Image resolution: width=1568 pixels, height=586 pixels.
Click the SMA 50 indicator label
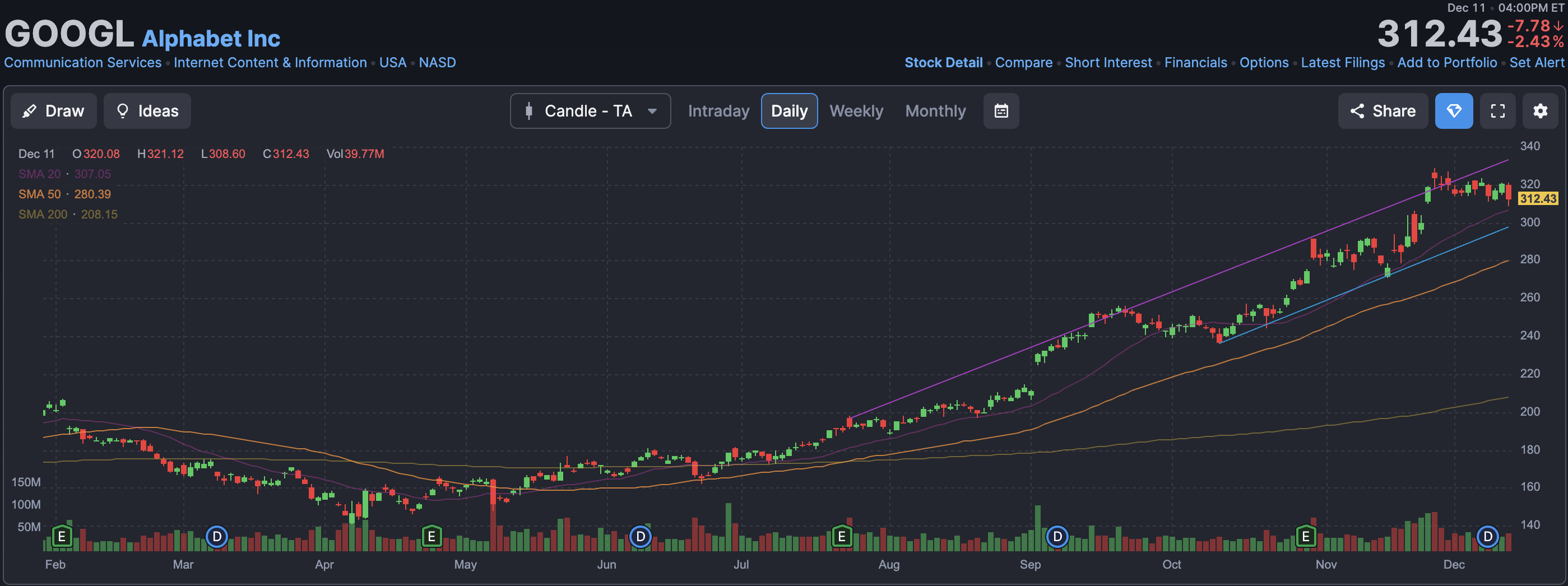(40, 194)
